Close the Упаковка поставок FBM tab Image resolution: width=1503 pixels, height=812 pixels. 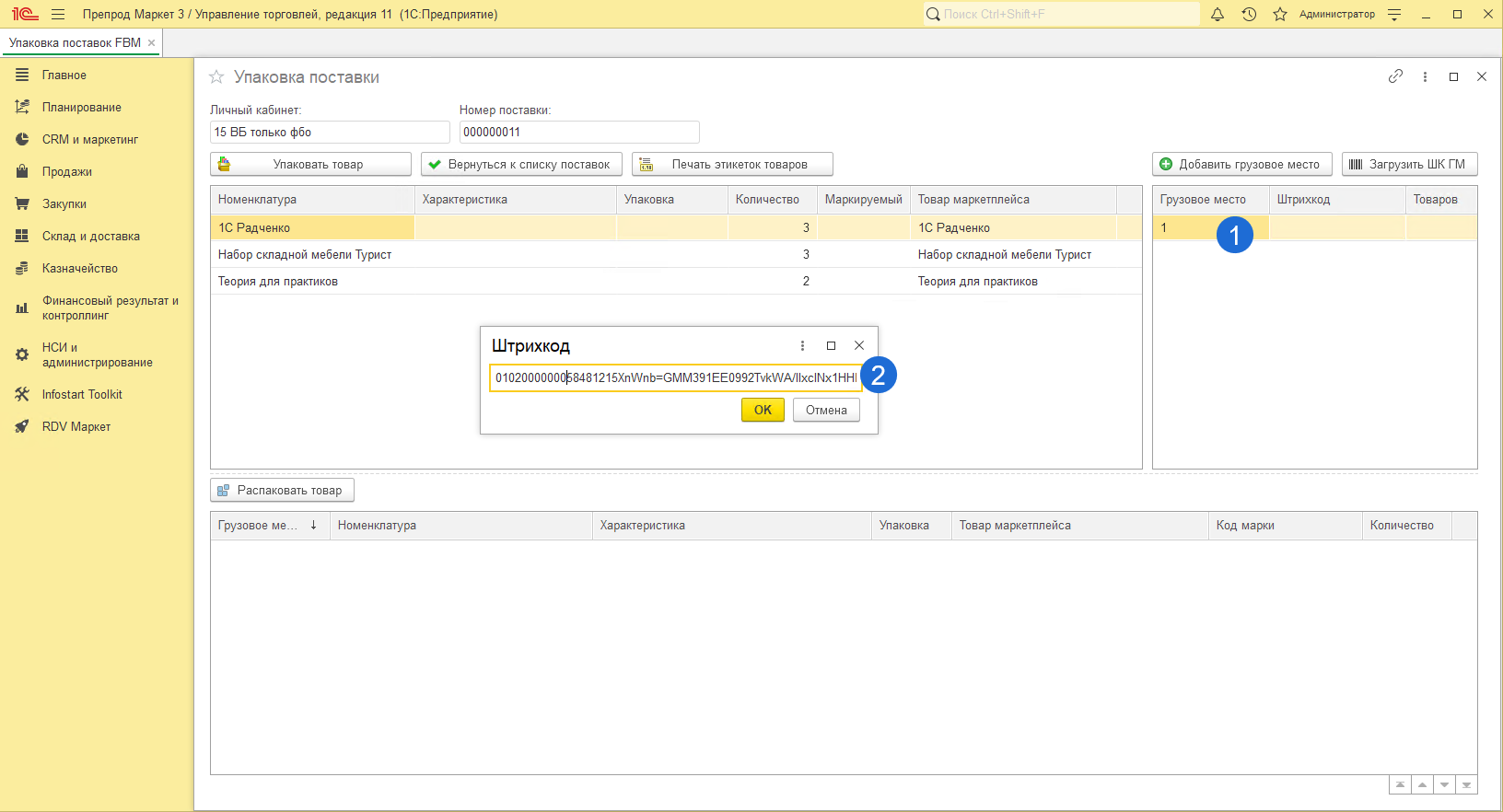(151, 42)
